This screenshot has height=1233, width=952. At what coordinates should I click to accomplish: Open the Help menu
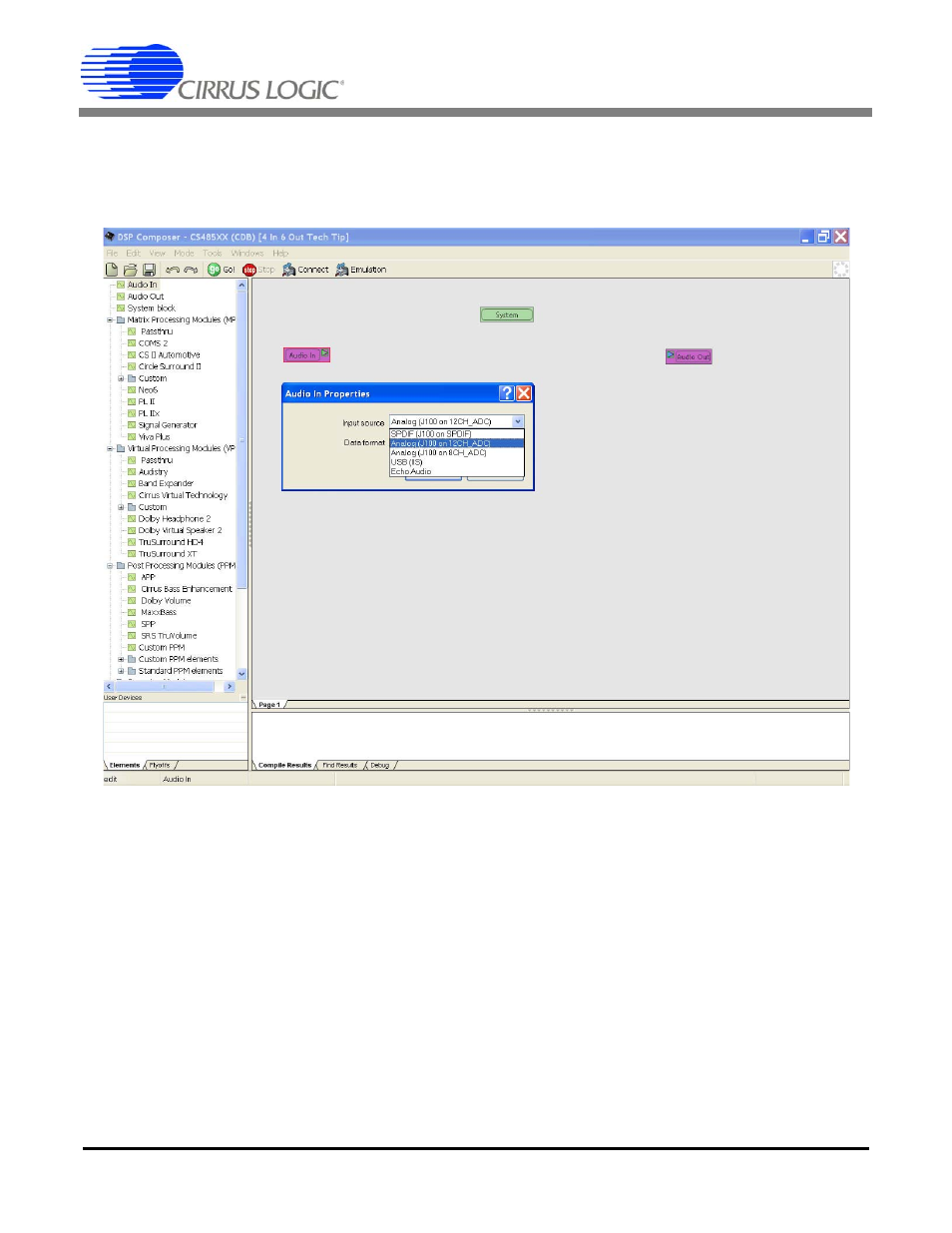click(280, 254)
